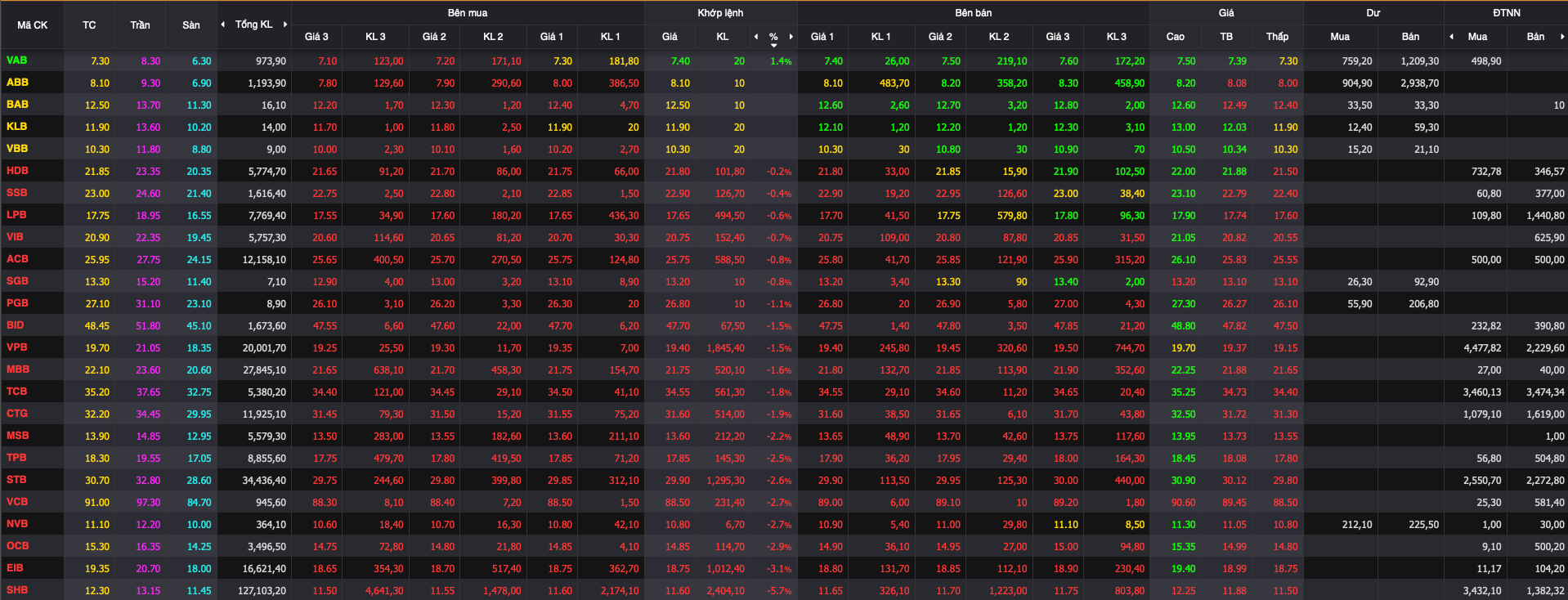1568x600 pixels.
Task: Open the BAB stock symbol
Action: [x=17, y=105]
